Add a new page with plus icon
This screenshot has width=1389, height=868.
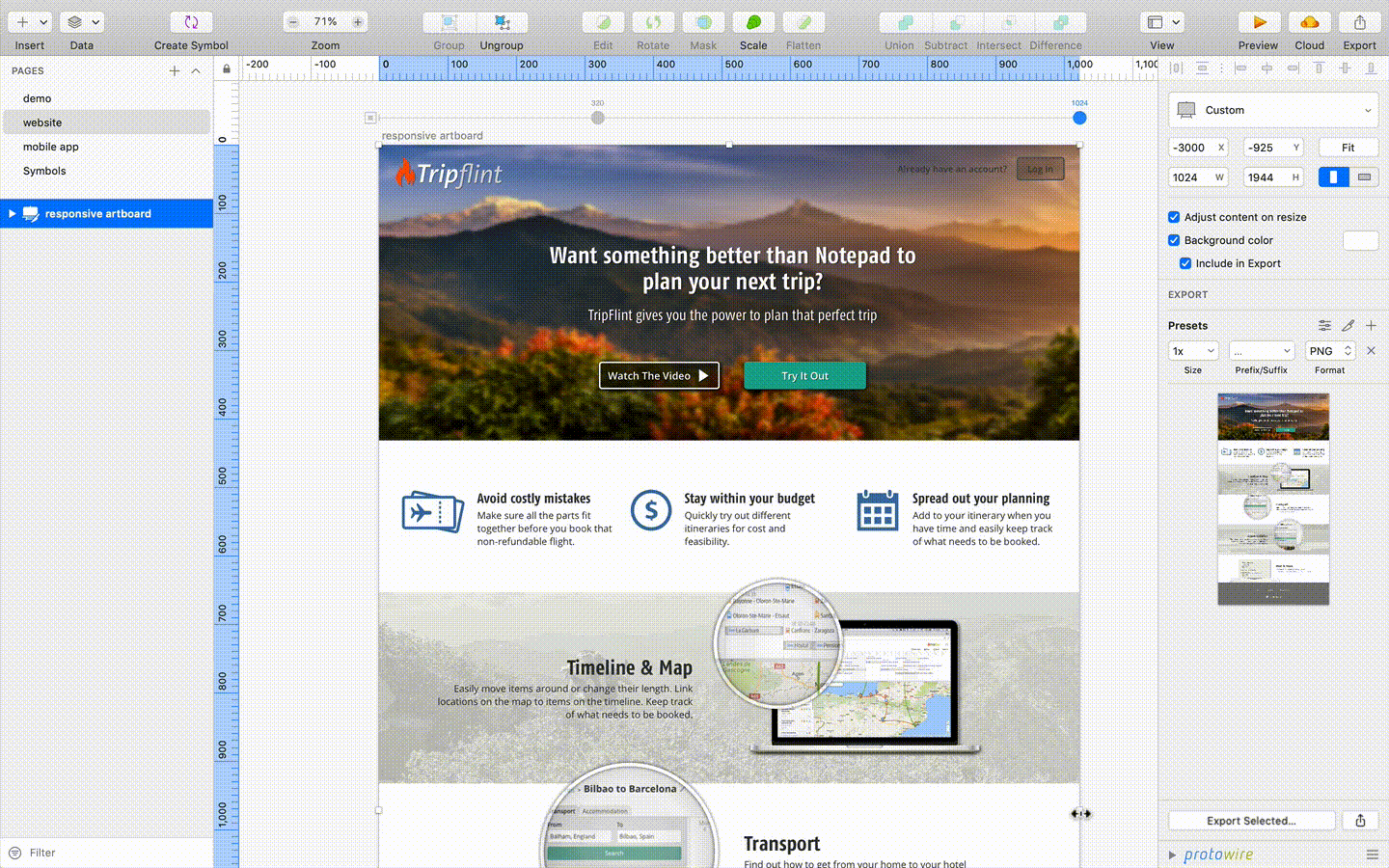pyautogui.click(x=175, y=70)
